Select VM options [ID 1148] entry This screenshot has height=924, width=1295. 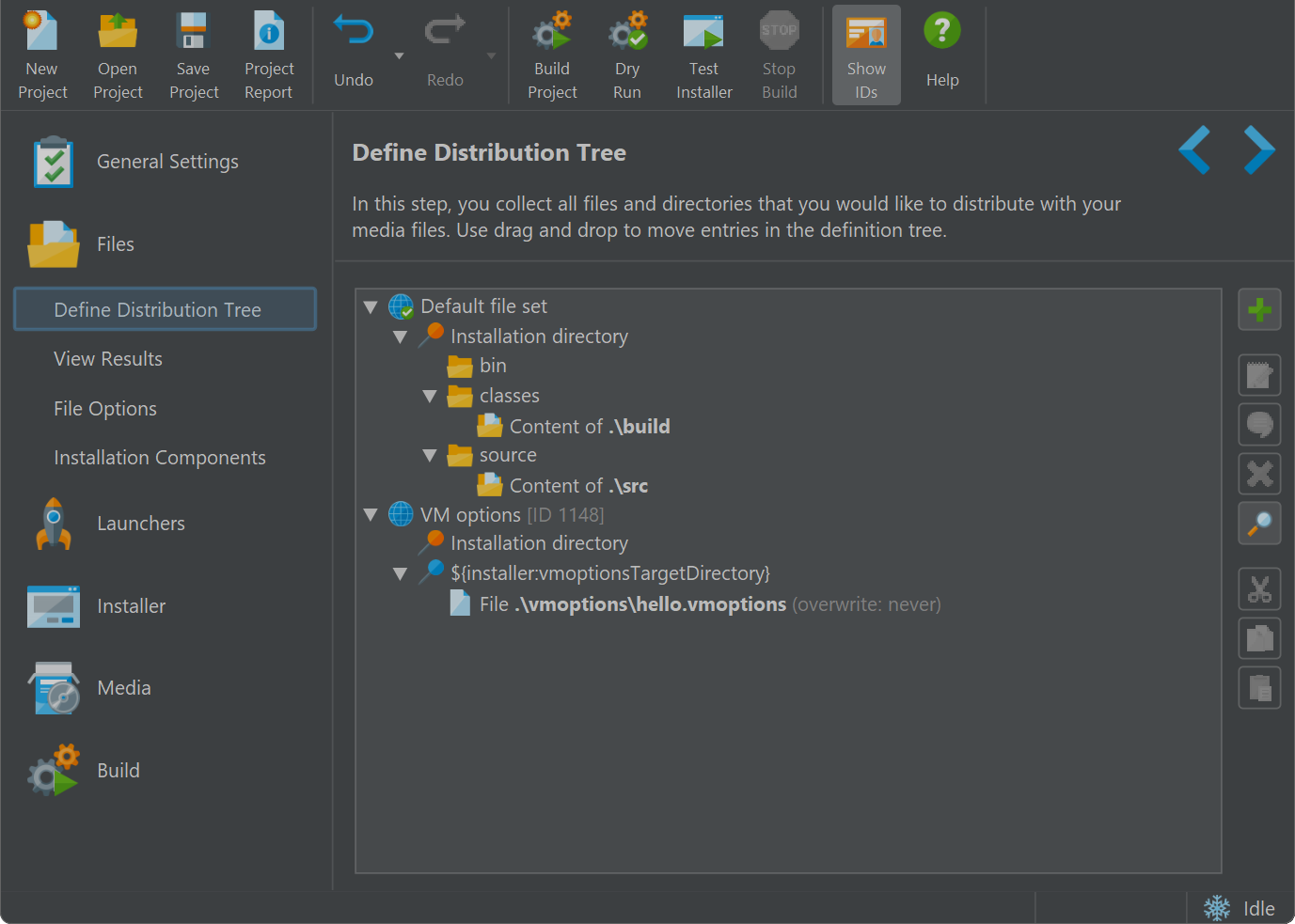[497, 514]
